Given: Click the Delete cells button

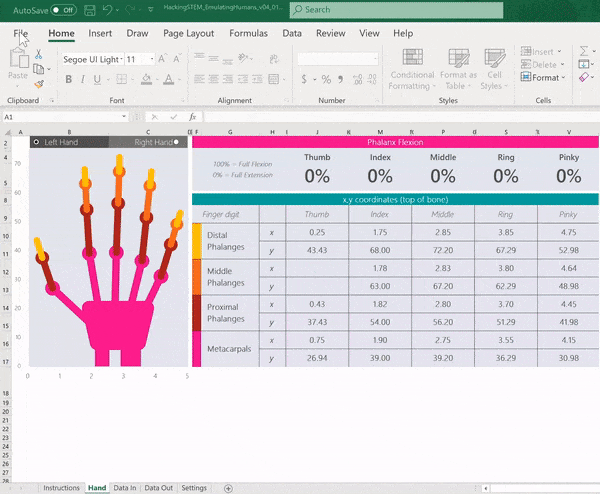Looking at the screenshot, I should click(542, 64).
